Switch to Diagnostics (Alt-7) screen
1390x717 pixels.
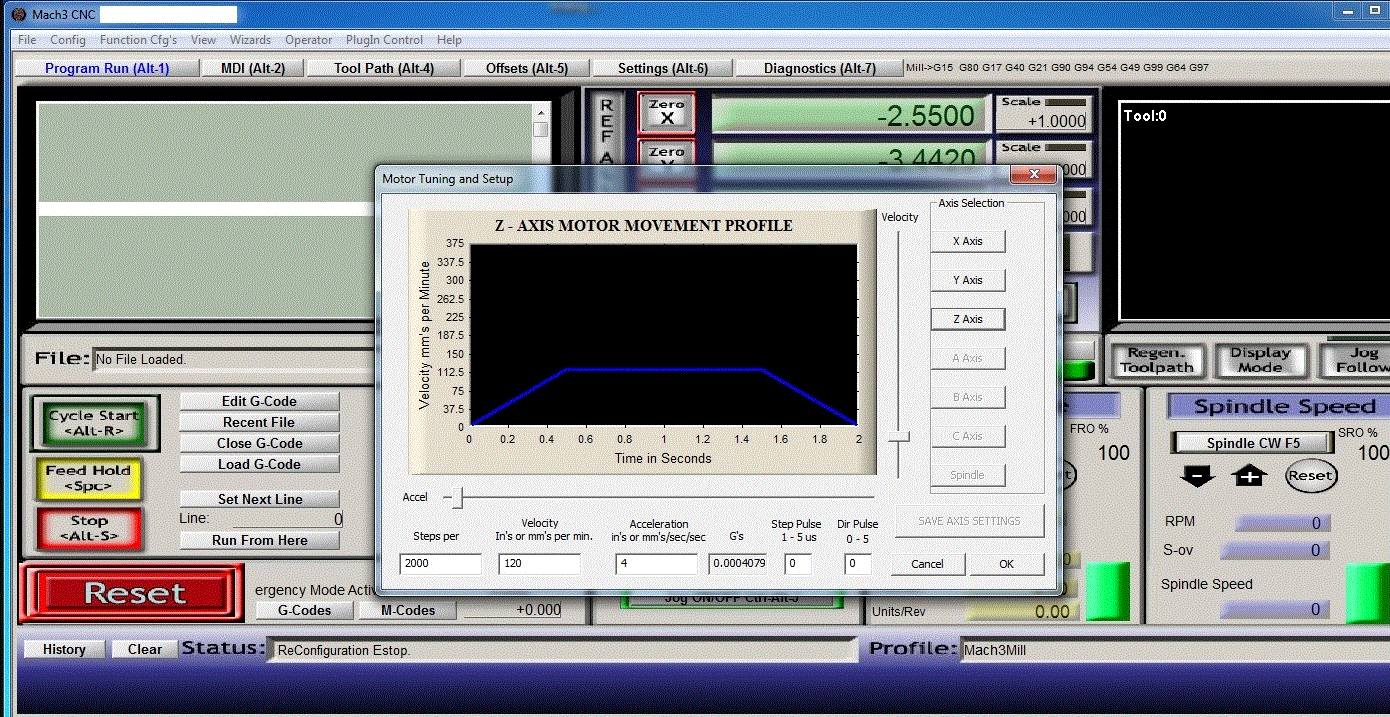819,68
